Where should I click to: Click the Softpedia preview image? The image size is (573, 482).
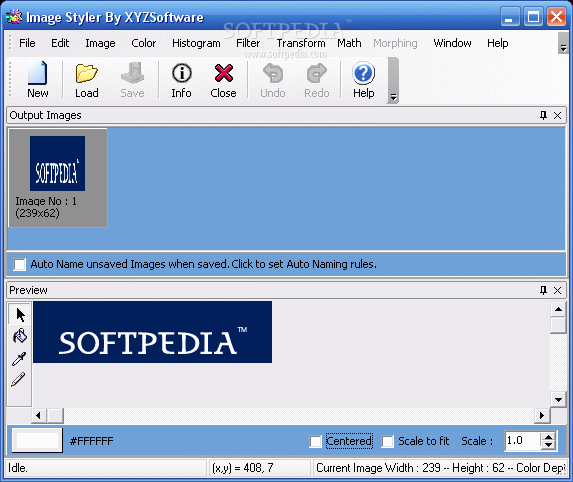tap(152, 332)
